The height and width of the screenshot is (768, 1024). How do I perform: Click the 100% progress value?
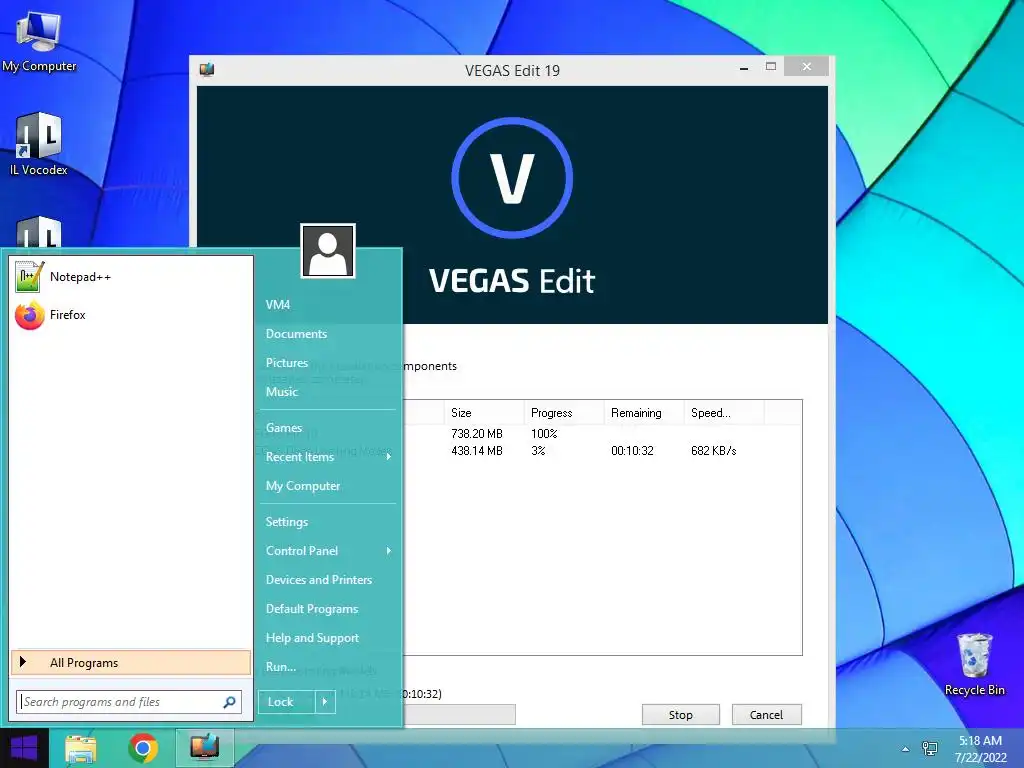(x=544, y=434)
